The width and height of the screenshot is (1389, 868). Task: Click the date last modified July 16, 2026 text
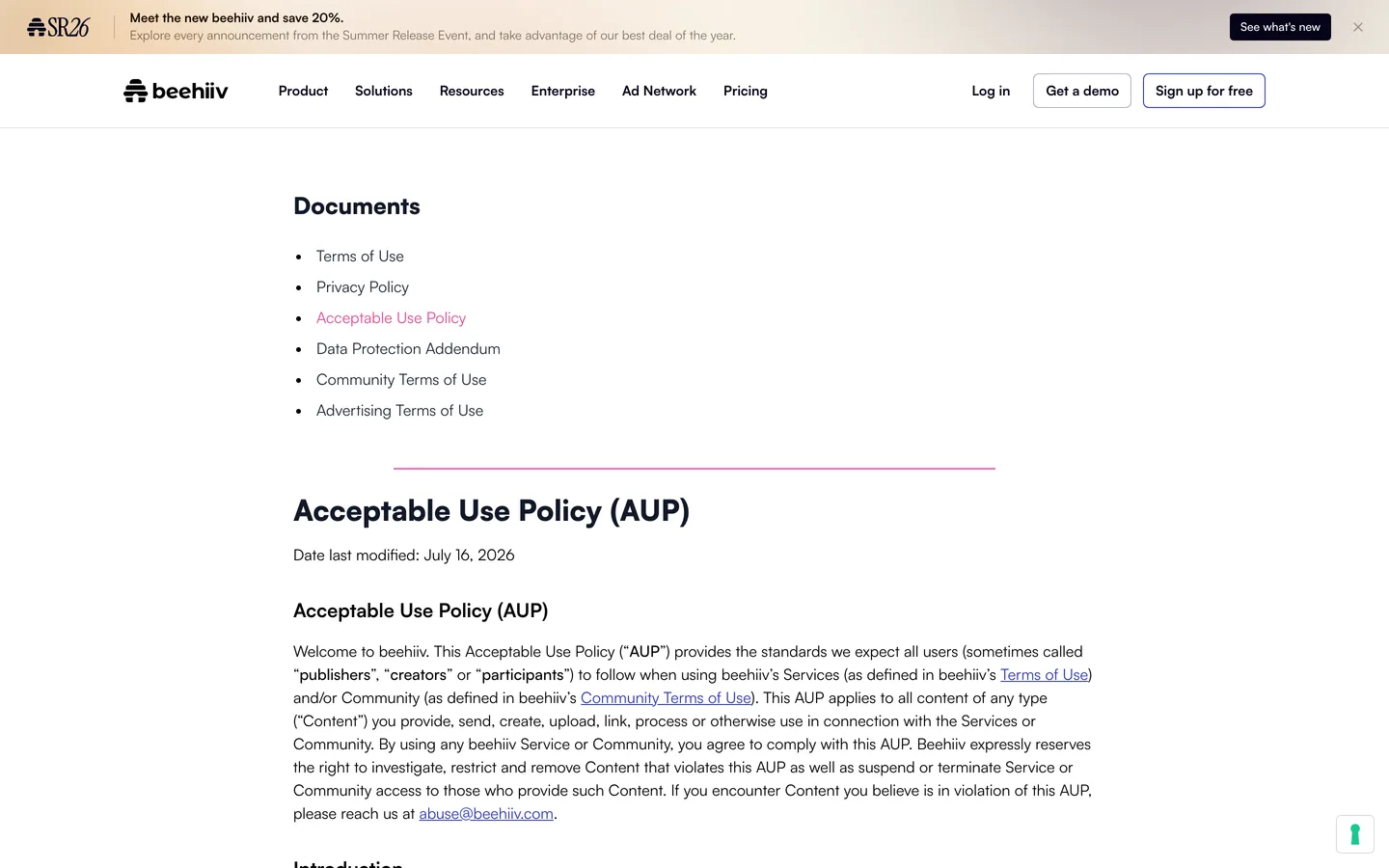(x=404, y=556)
